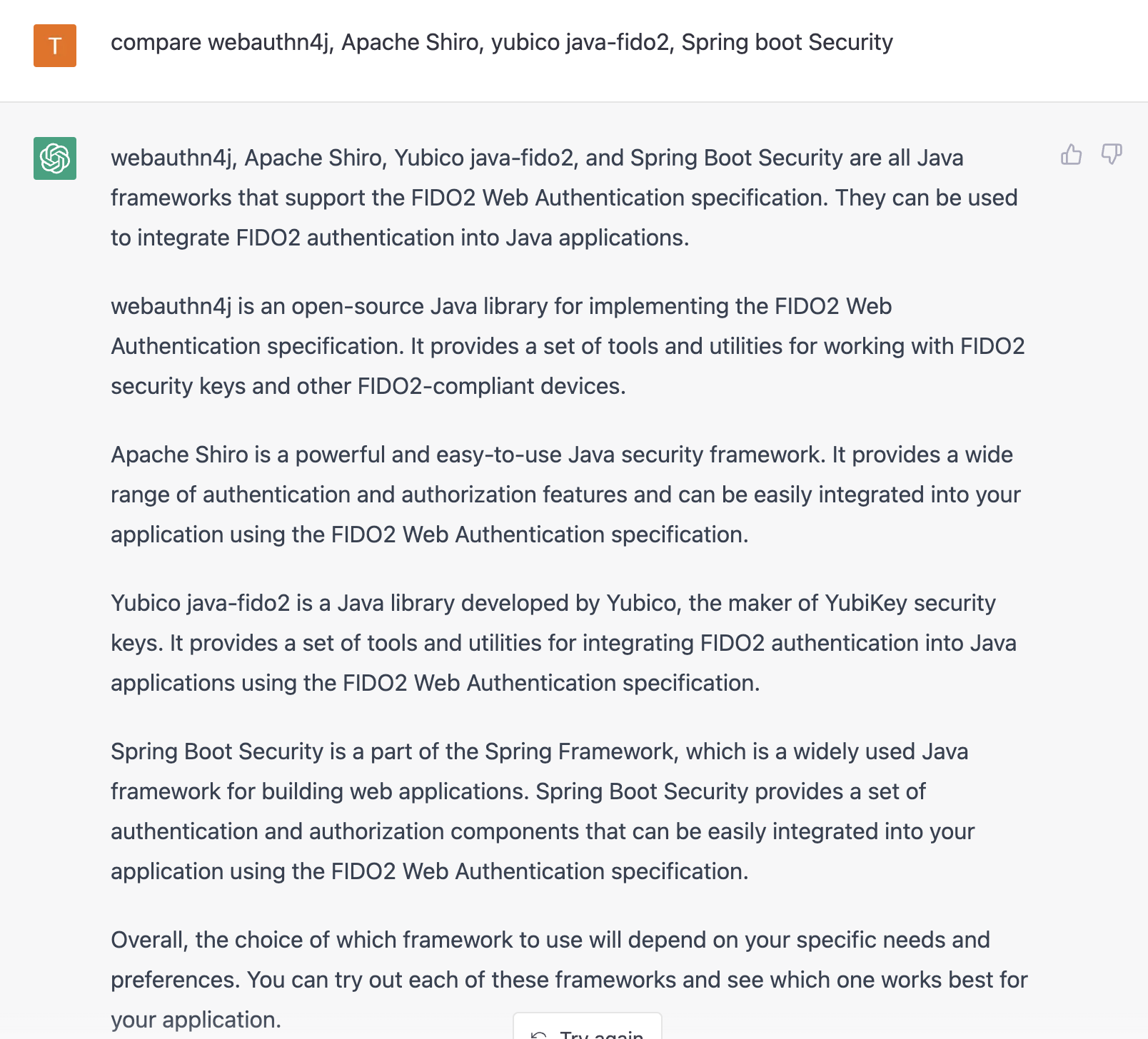
Task: Click the user prompt starting with "compare webauthn4j"
Action: click(x=501, y=43)
